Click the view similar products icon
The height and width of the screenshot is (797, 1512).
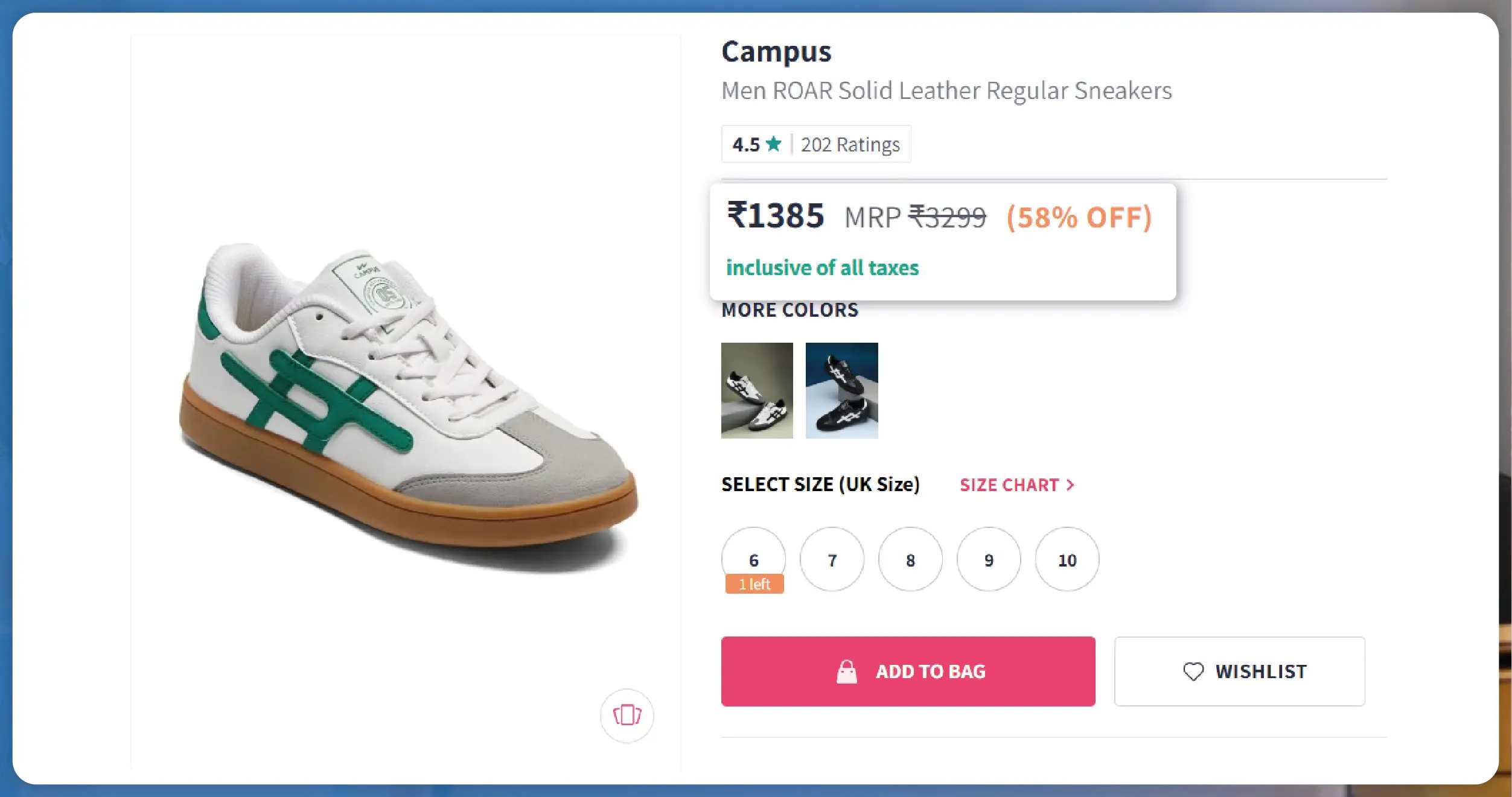627,715
